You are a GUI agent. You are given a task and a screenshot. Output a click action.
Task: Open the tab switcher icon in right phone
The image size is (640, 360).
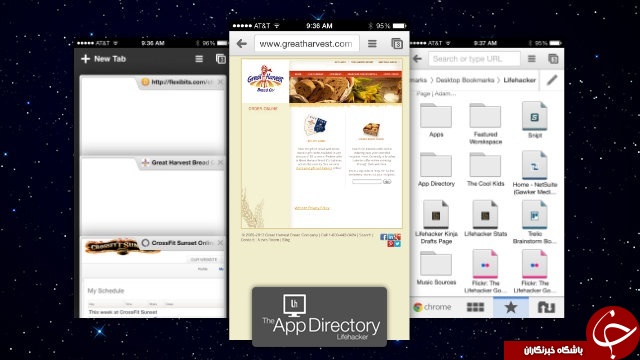[553, 59]
